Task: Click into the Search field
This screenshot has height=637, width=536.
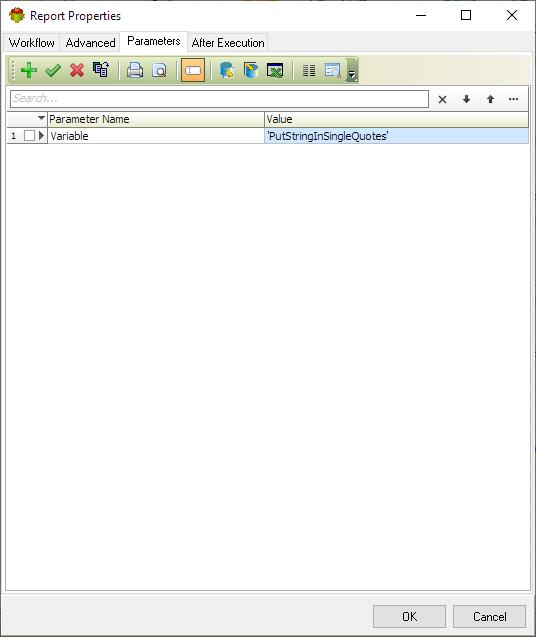Action: pos(219,99)
